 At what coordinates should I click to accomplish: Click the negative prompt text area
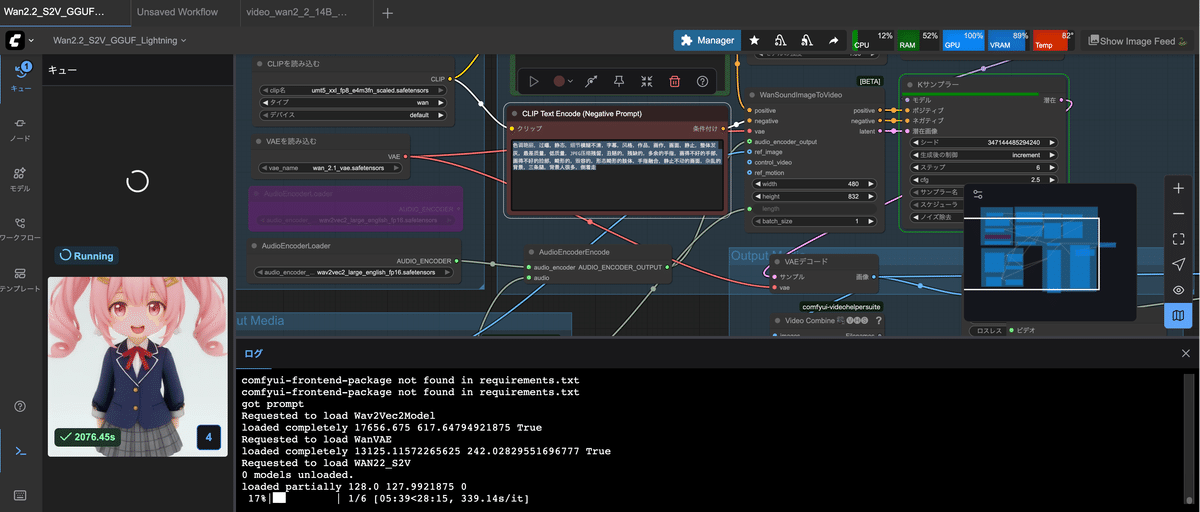tap(617, 175)
